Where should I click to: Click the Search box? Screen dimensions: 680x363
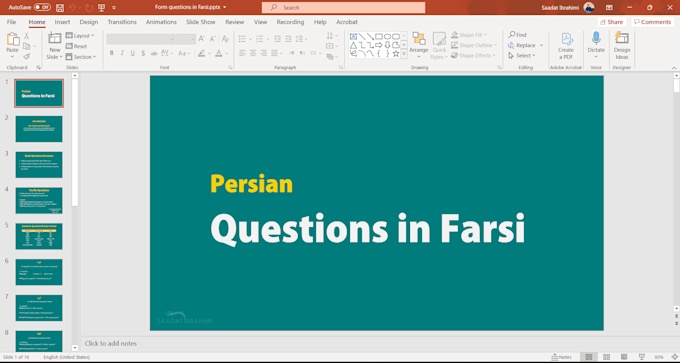pos(343,7)
